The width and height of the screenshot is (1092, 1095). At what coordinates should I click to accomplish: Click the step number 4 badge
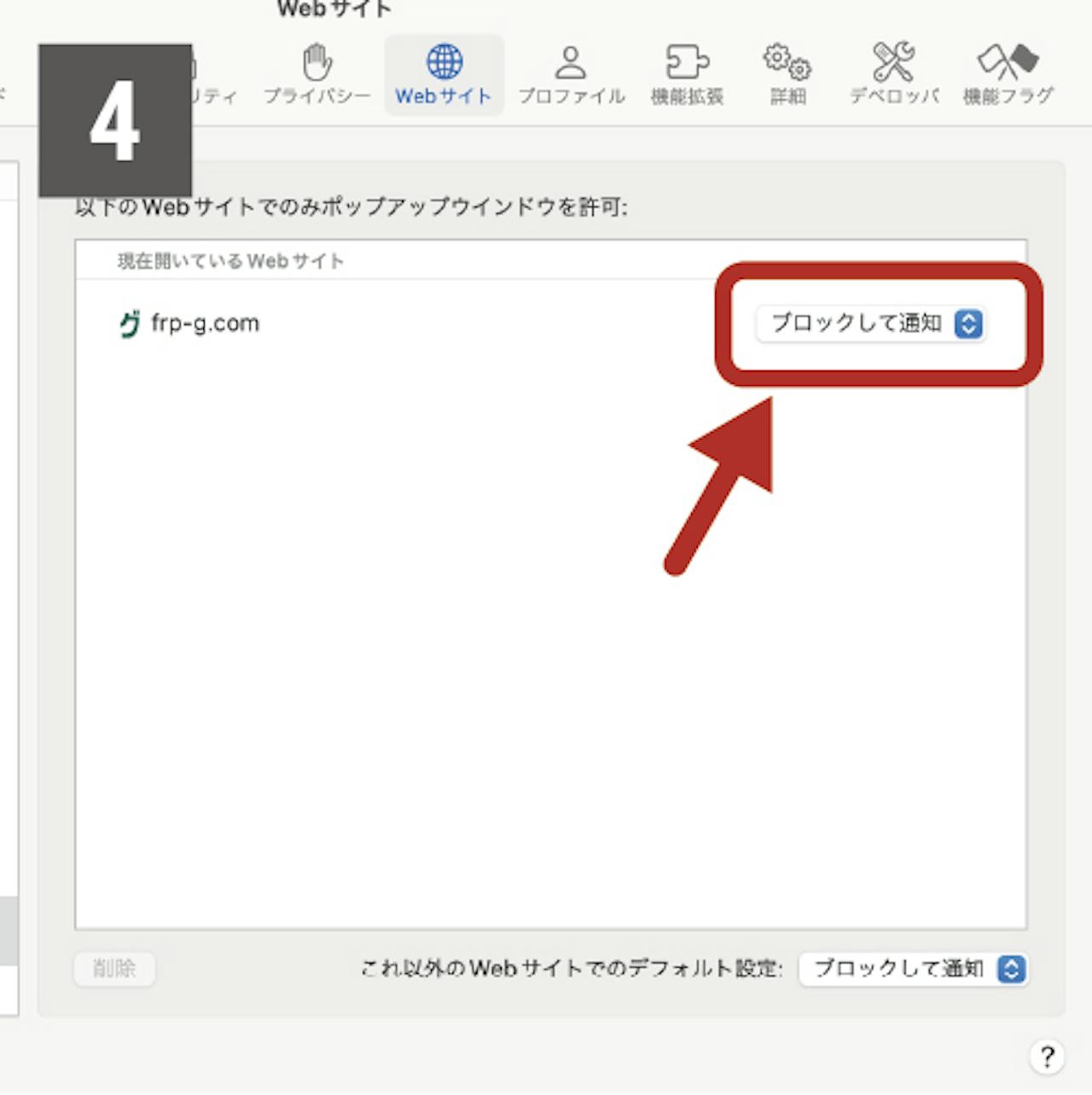115,121
